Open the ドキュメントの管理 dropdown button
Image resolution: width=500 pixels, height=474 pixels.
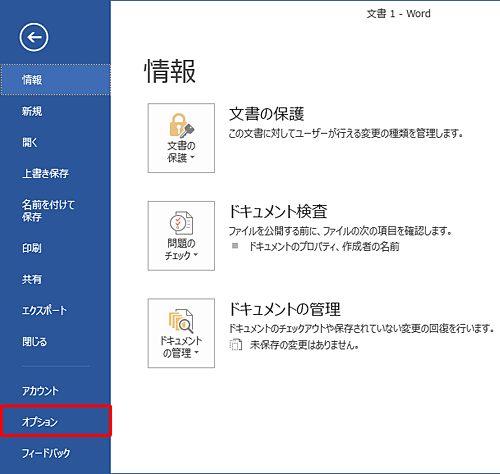(181, 333)
